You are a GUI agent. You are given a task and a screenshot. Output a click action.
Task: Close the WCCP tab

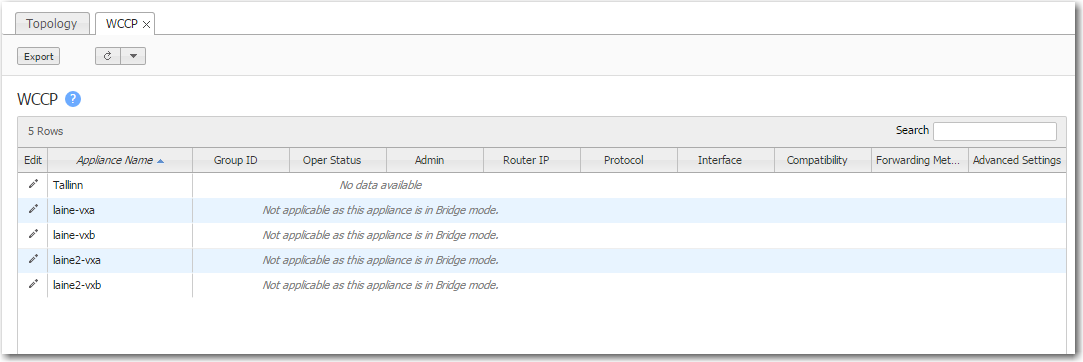146,24
